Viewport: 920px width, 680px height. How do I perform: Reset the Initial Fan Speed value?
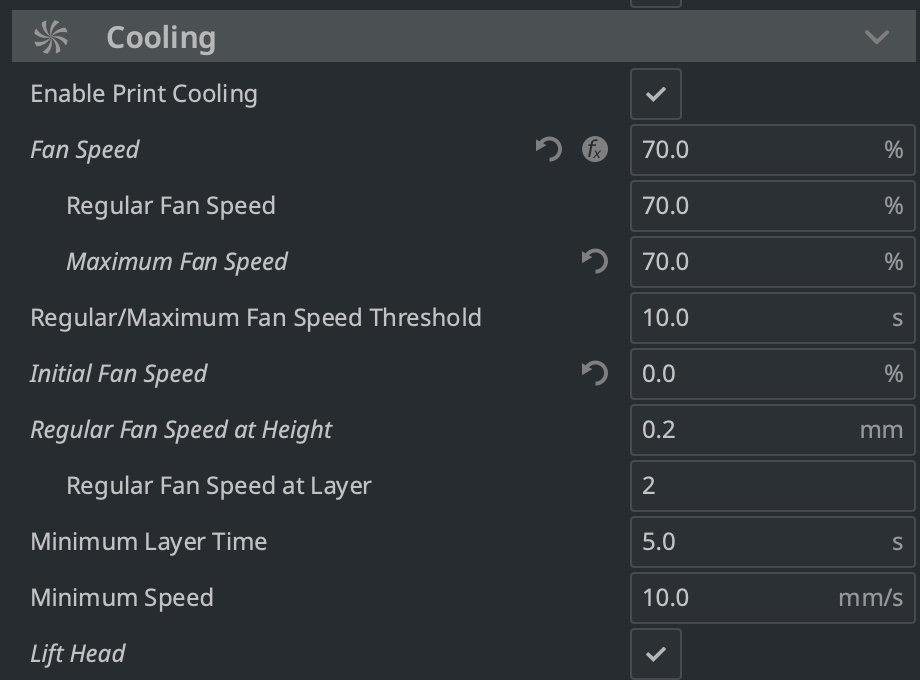tap(594, 374)
